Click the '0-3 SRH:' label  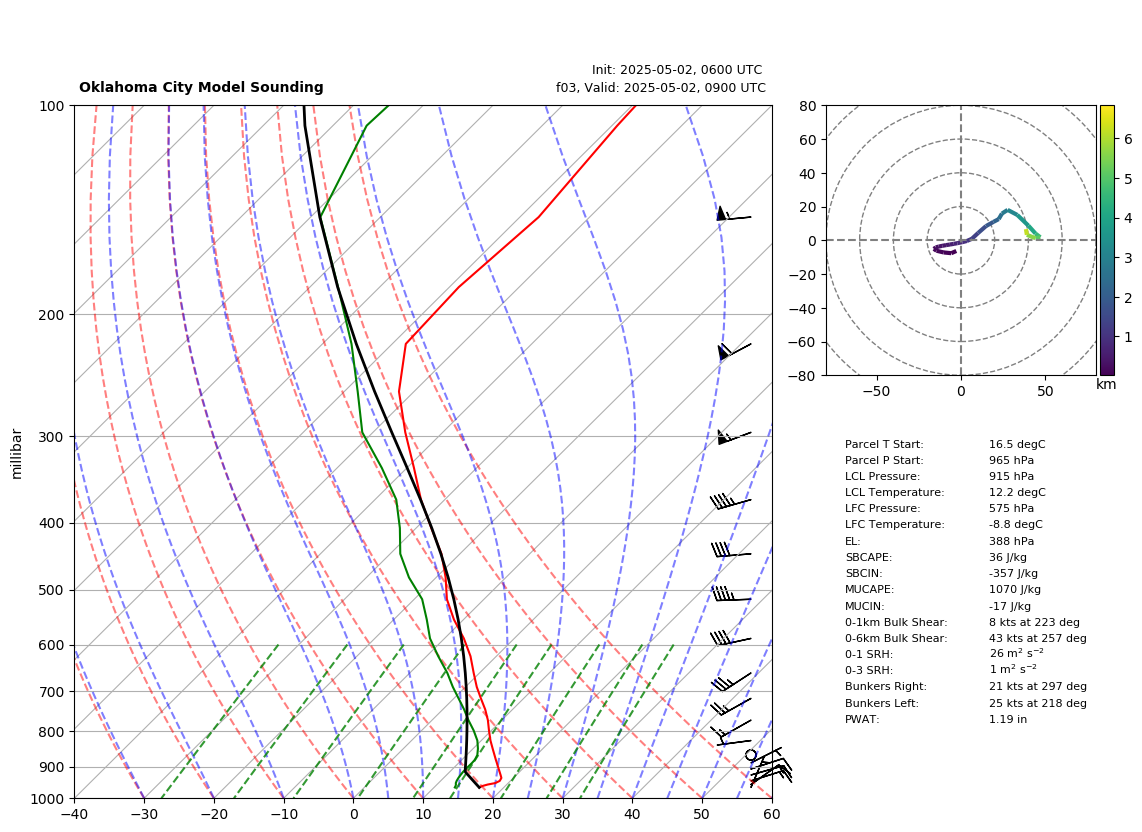[x=869, y=670]
